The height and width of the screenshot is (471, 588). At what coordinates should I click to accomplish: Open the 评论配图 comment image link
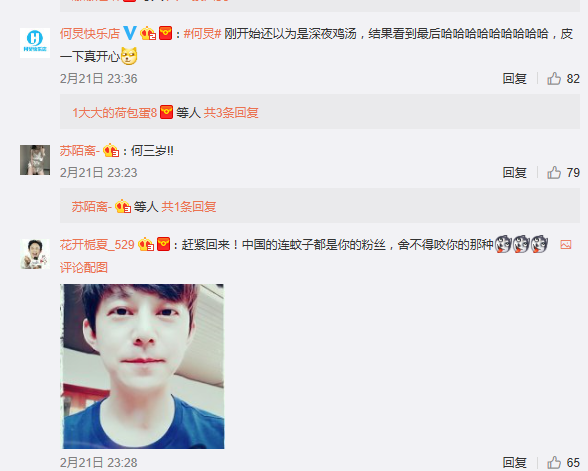84,267
